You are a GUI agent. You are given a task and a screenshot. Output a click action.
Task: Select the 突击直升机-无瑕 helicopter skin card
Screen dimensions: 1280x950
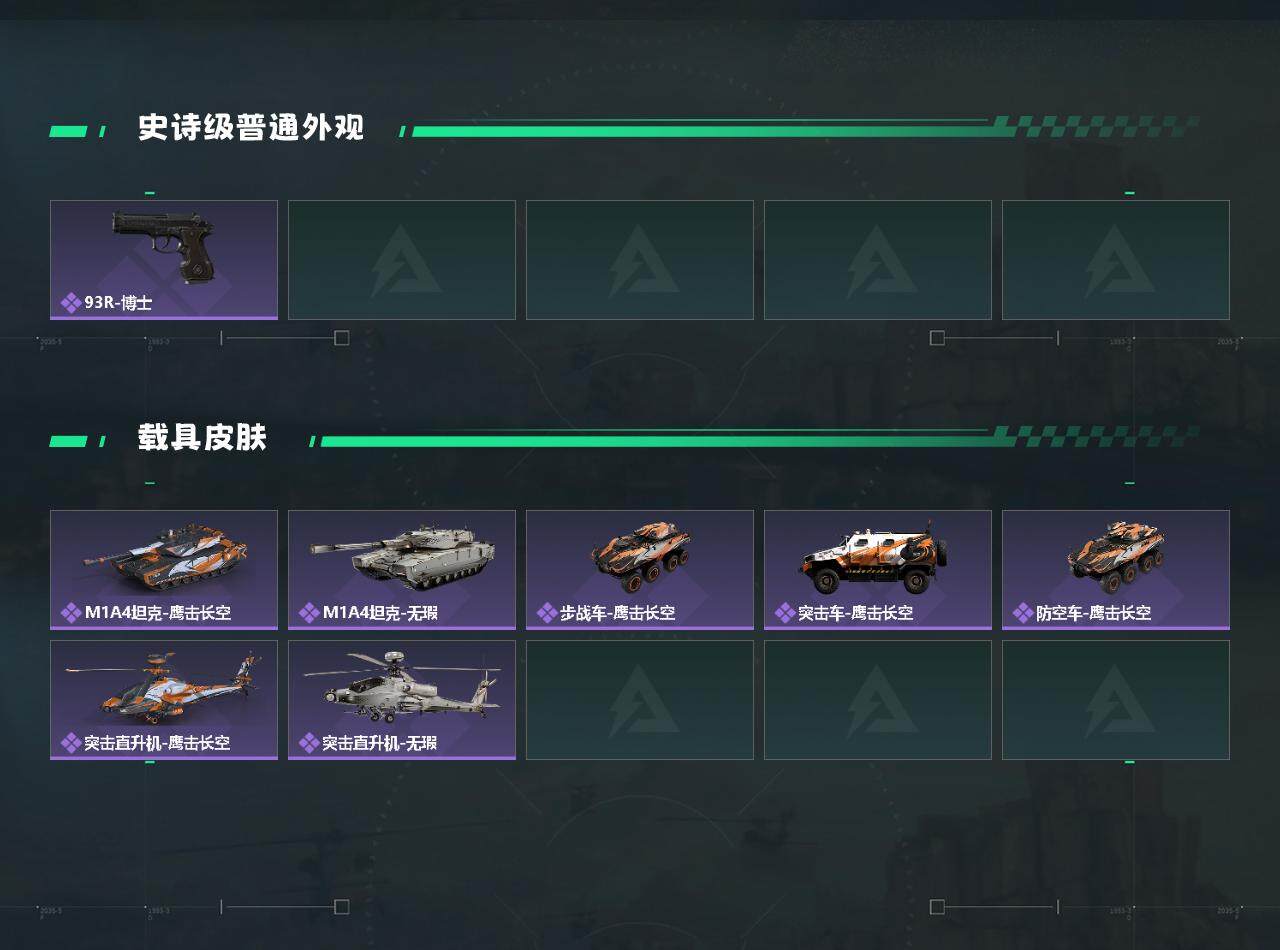[402, 700]
